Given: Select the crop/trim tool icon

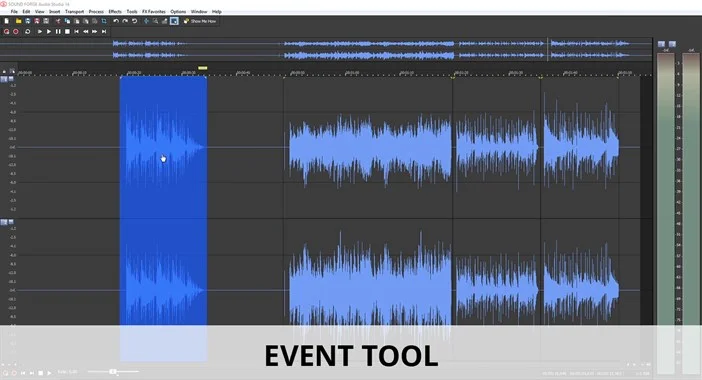Looking at the screenshot, I should click(104, 21).
